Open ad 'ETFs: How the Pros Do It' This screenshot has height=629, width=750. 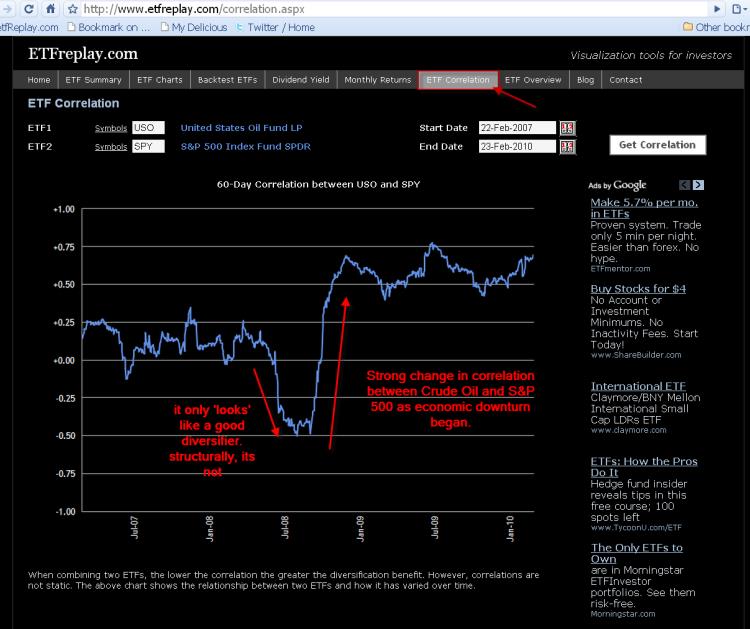pyautogui.click(x=644, y=467)
